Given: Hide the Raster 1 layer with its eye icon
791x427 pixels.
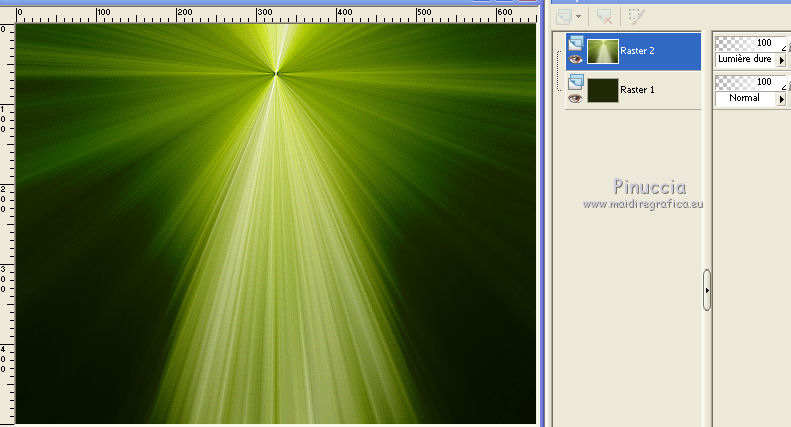Looking at the screenshot, I should coord(576,98).
